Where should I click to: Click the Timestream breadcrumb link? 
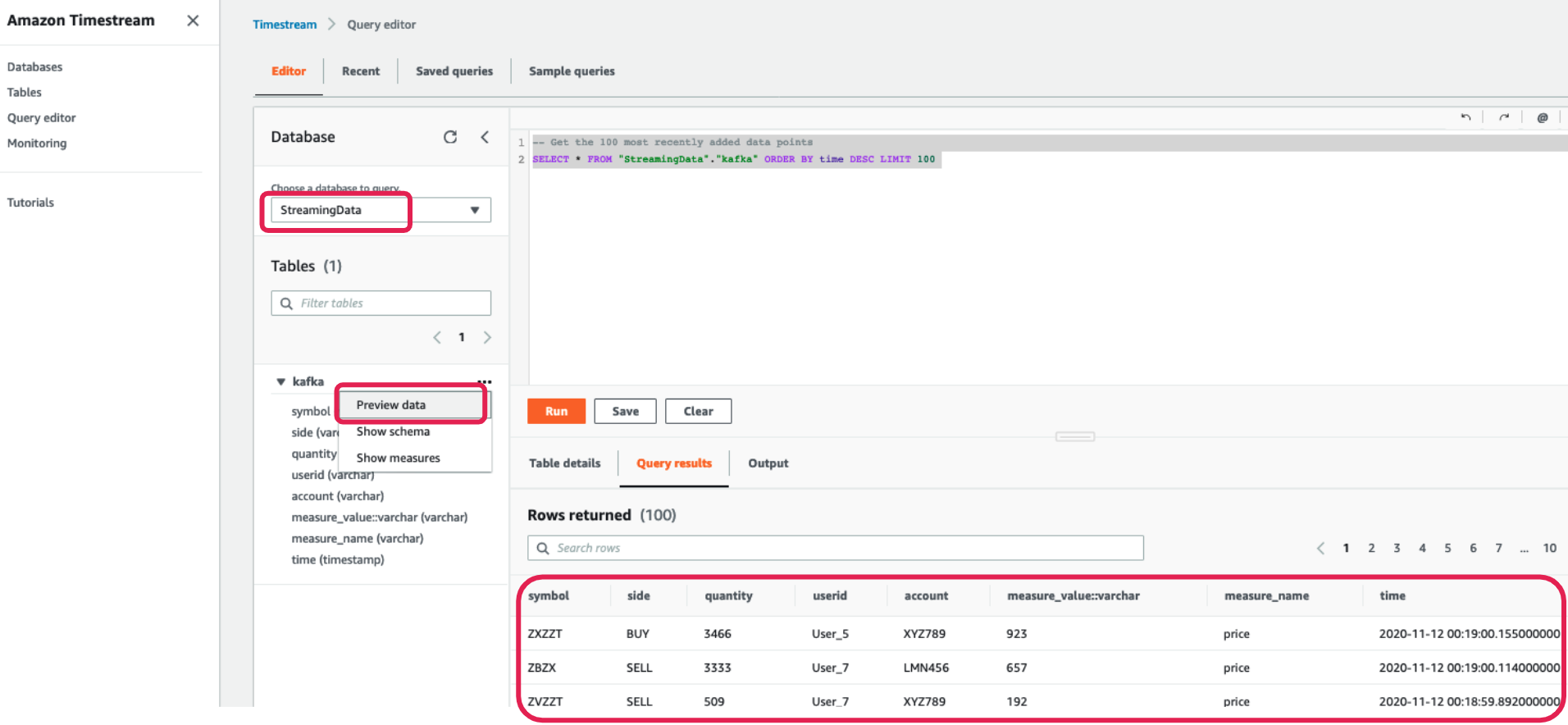pyautogui.click(x=285, y=25)
